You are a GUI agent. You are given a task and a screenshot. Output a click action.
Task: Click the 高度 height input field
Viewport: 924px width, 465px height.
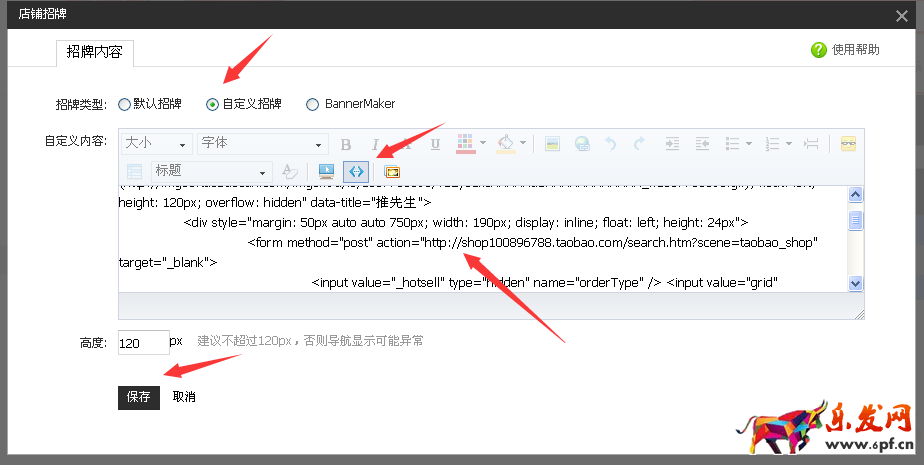[x=143, y=342]
